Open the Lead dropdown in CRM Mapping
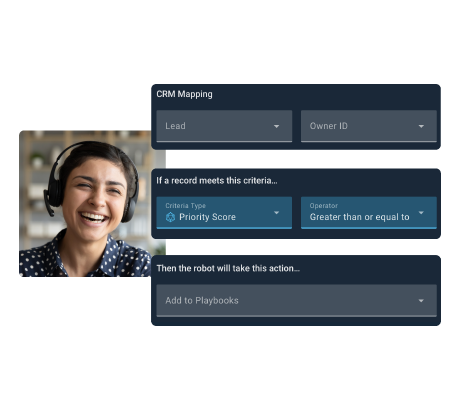This screenshot has width=460, height=410. pyautogui.click(x=224, y=126)
